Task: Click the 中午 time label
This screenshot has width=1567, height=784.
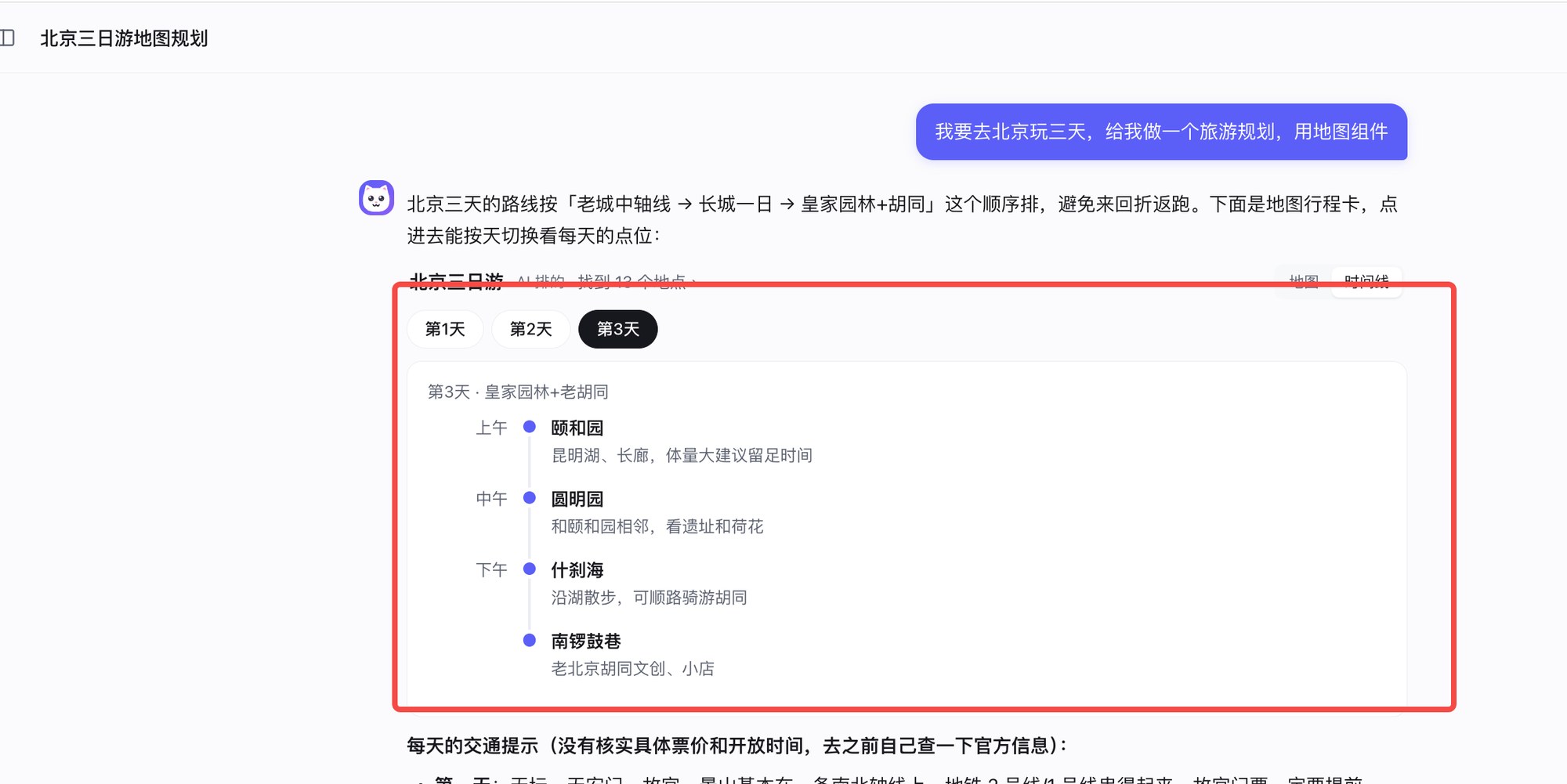Action: click(492, 499)
